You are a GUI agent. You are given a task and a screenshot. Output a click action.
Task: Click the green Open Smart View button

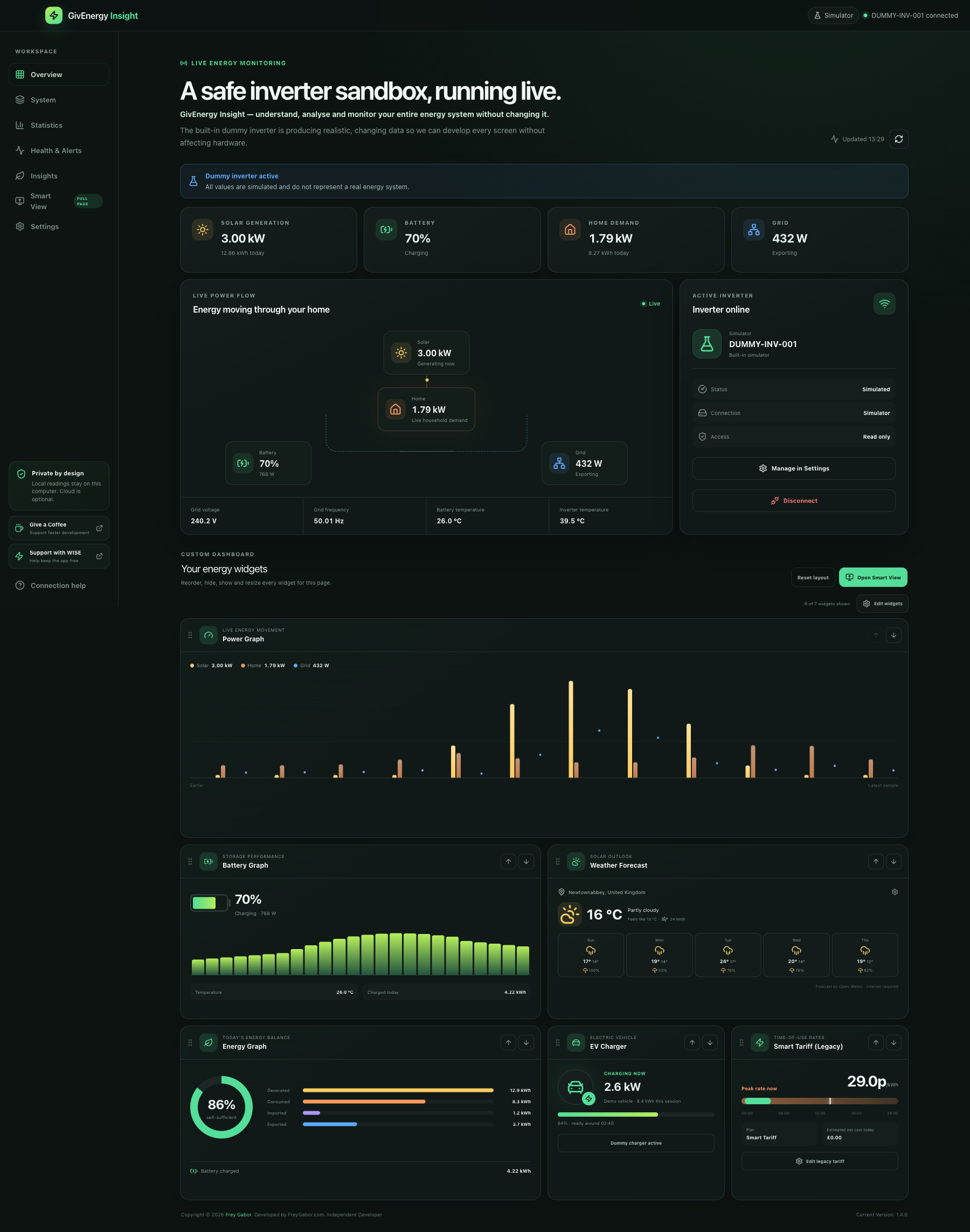(x=873, y=577)
